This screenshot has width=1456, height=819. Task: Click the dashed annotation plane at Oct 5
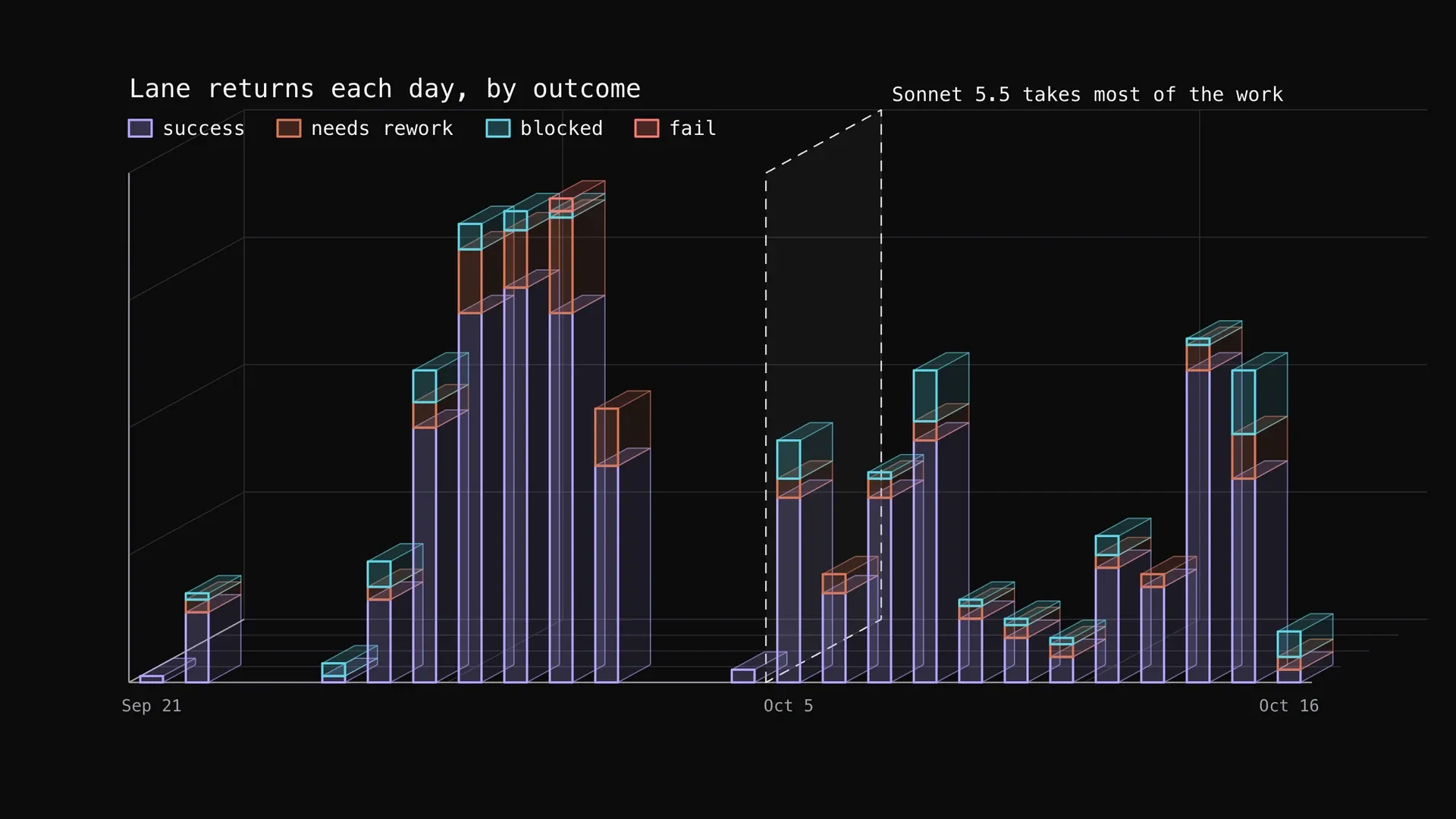pyautogui.click(x=824, y=396)
